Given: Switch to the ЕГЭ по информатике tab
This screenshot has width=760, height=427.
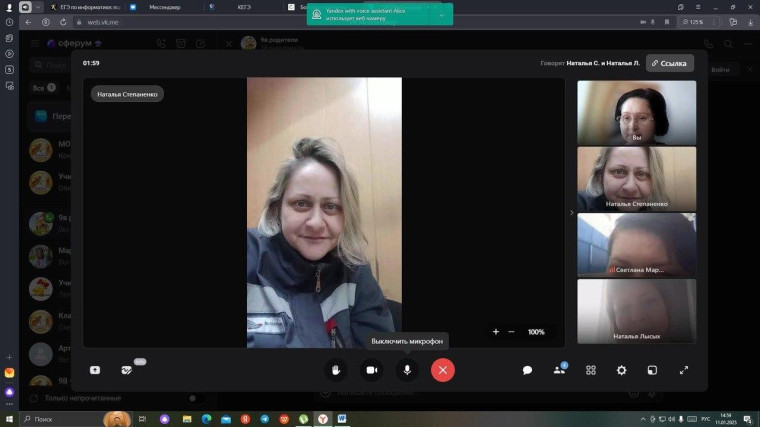Looking at the screenshot, I should 86,7.
